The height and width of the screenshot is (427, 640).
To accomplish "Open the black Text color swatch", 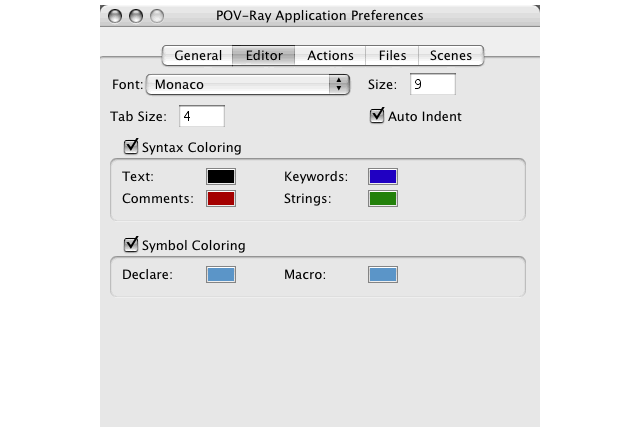I will pos(221,176).
